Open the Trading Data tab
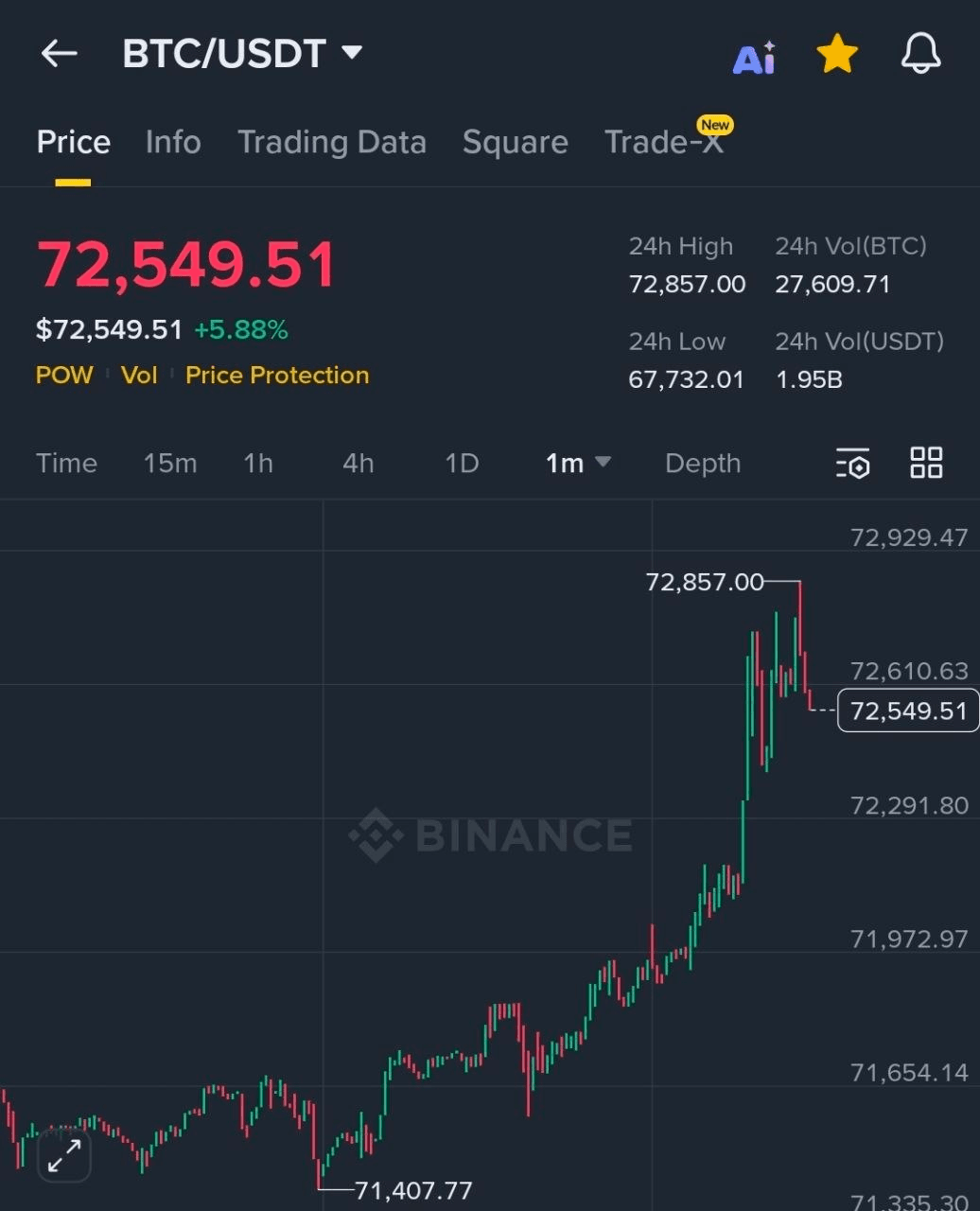This screenshot has height=1211, width=980. coord(332,142)
